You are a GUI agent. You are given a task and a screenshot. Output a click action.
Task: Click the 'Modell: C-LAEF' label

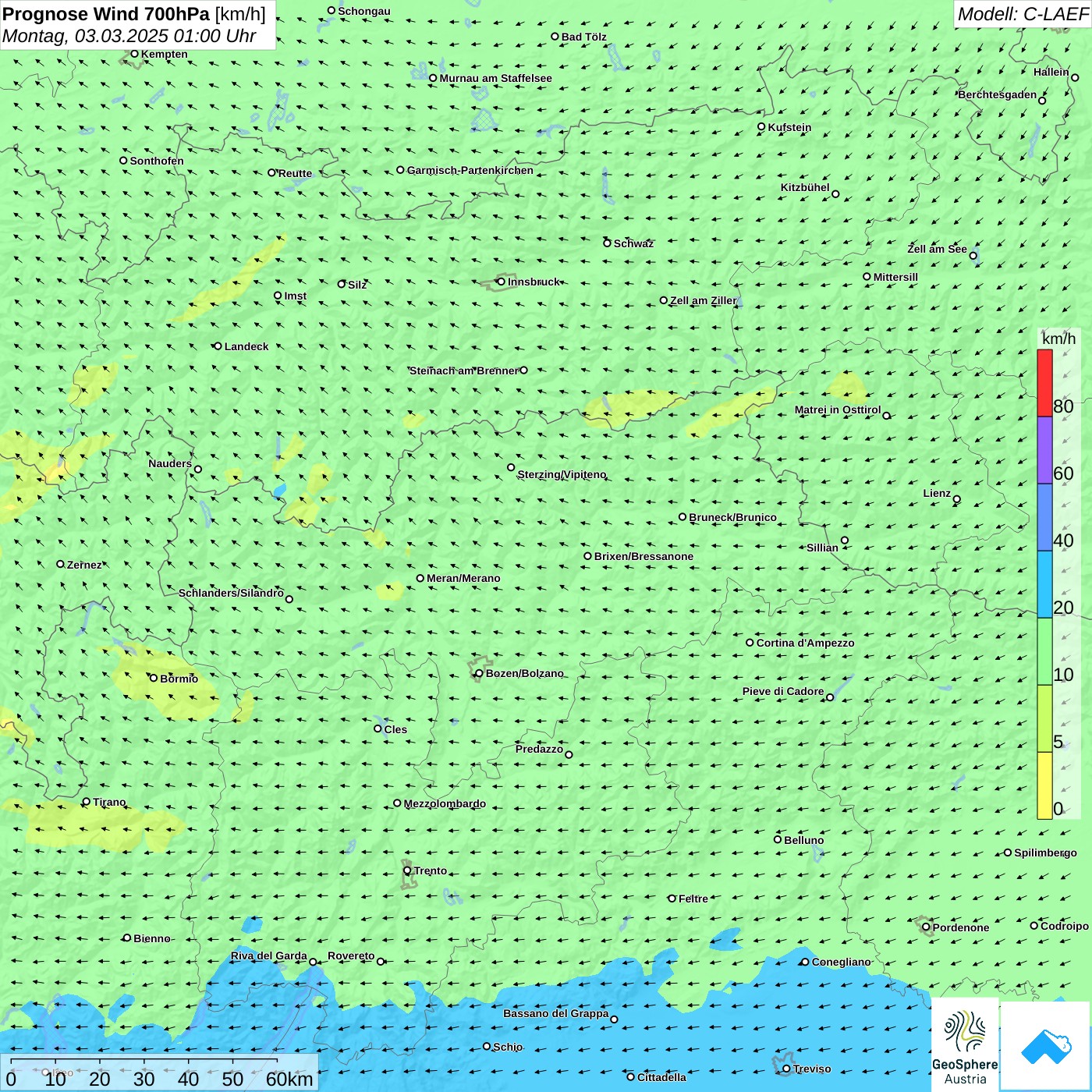click(x=1023, y=14)
